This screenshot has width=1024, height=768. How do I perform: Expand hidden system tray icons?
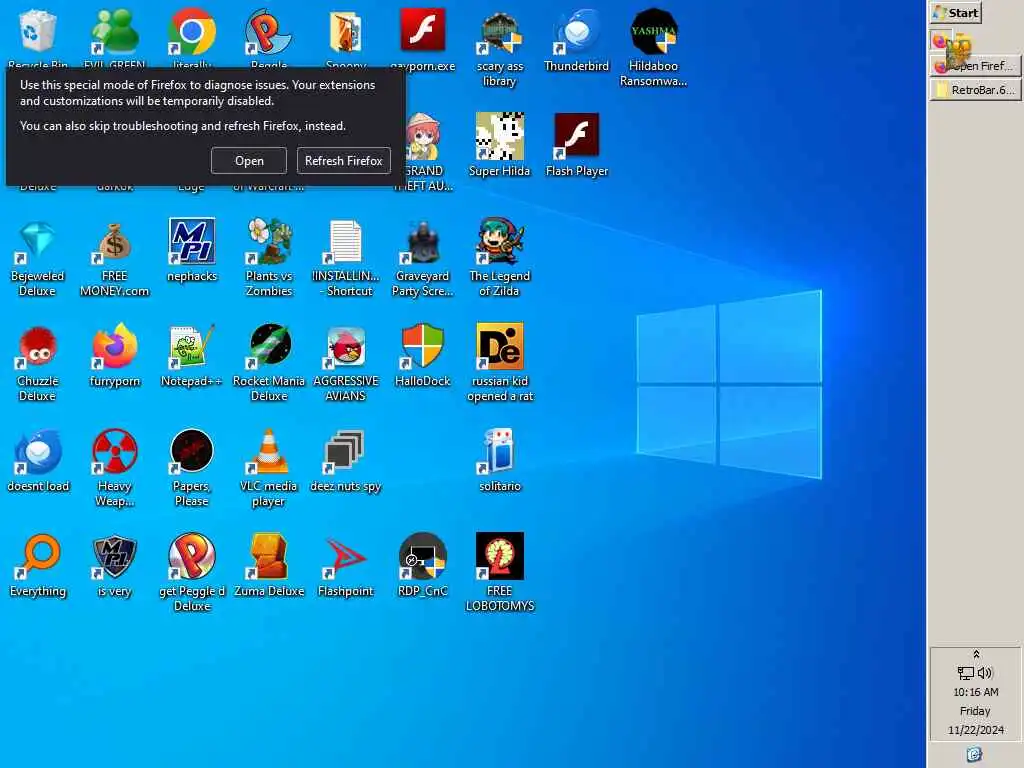(976, 654)
